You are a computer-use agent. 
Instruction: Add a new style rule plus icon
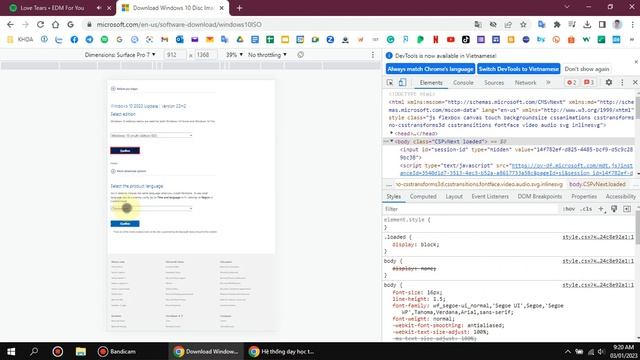[601, 209]
